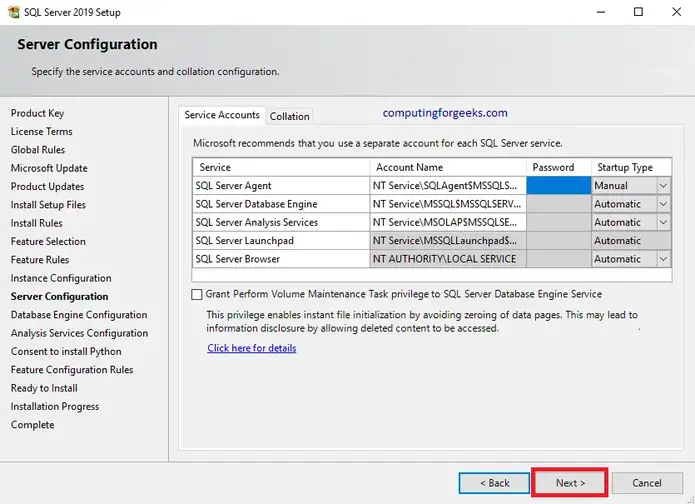Click the Startup Type column header
This screenshot has width=695, height=504.
coord(630,167)
